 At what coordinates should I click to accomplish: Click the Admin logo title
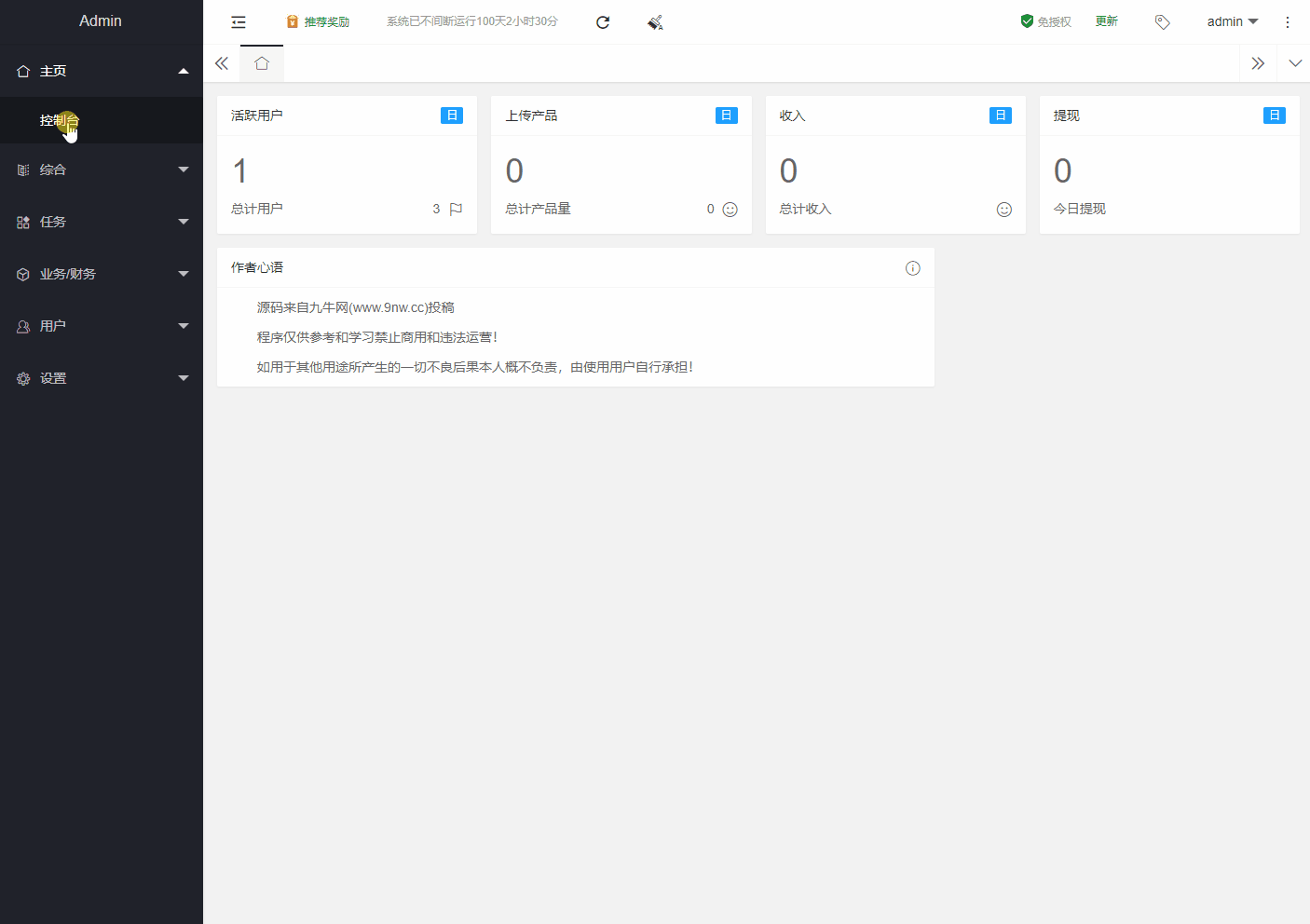(x=101, y=20)
